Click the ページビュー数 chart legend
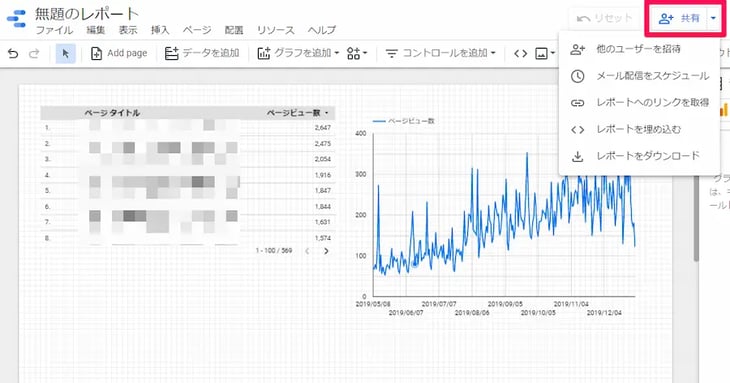730x383 pixels. click(404, 121)
